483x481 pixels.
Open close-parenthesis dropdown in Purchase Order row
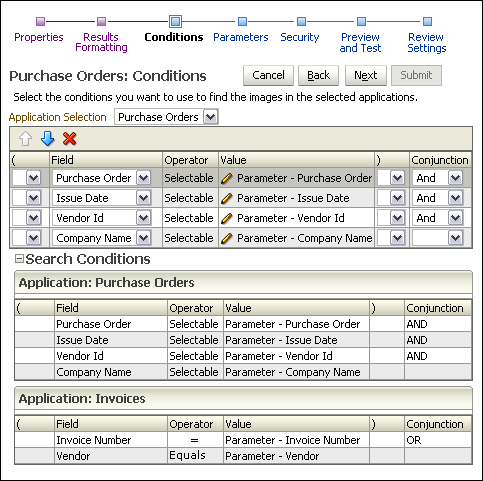pos(398,178)
